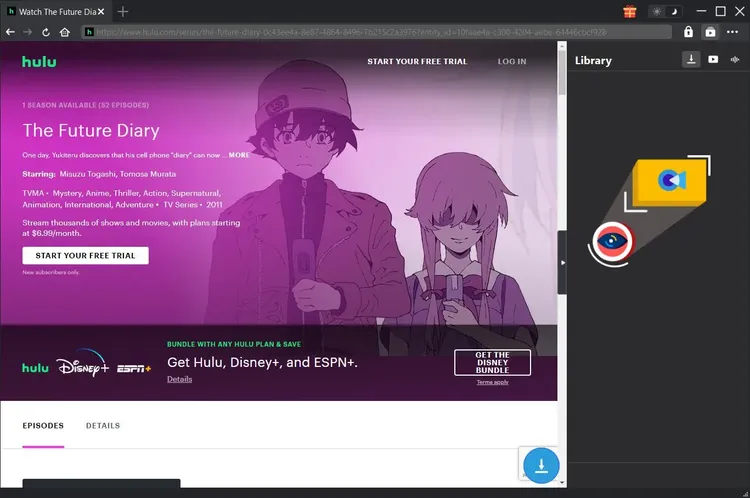Reload the current Hulu page

(x=46, y=32)
